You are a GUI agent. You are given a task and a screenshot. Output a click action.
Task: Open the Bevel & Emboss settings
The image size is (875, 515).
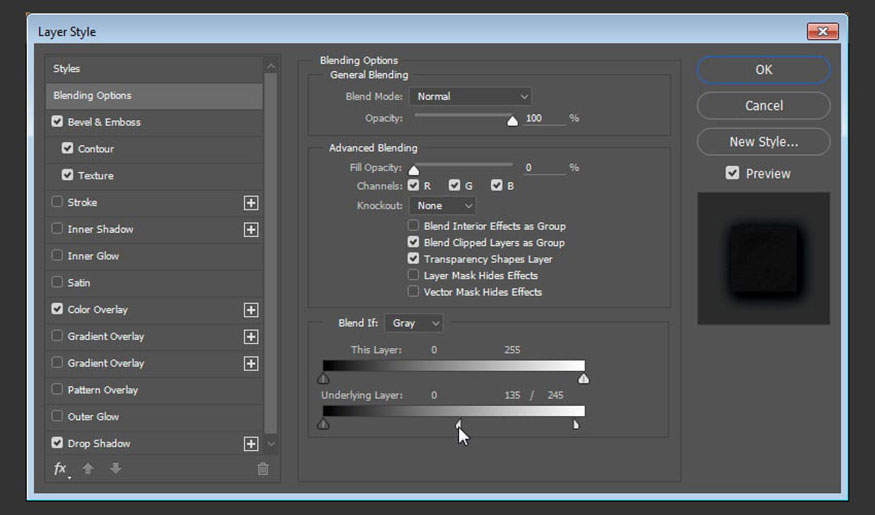pos(104,122)
